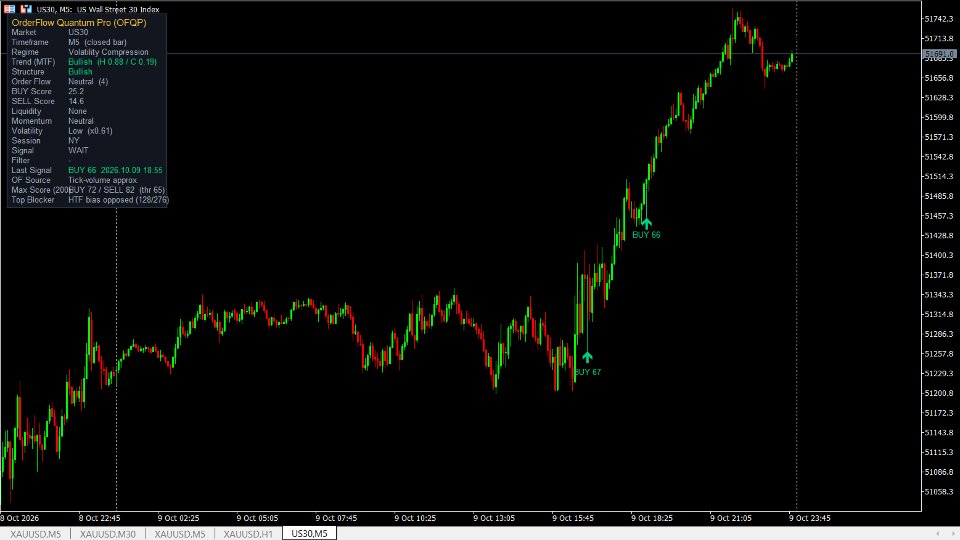Image resolution: width=960 pixels, height=540 pixels.
Task: Click the 9 Oct 07:45 time axis label
Action: tap(336, 518)
